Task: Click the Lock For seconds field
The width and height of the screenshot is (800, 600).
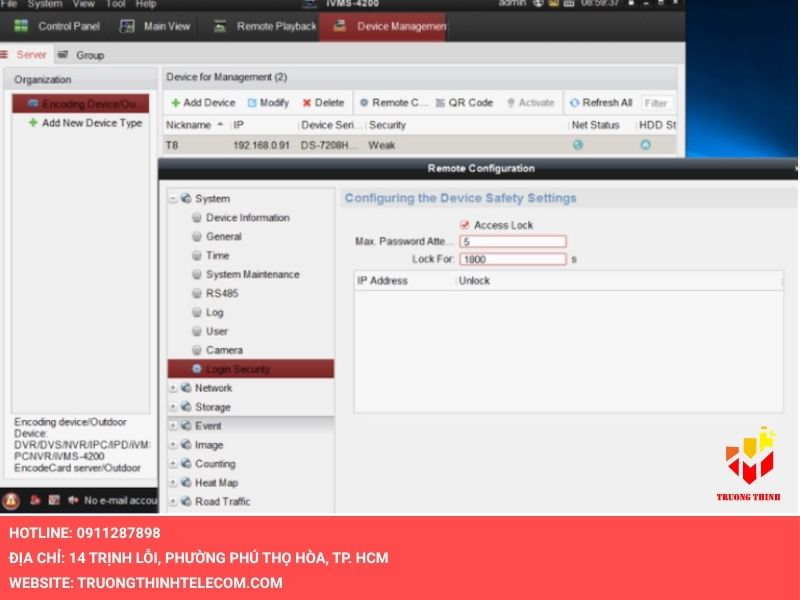Action: click(x=513, y=259)
